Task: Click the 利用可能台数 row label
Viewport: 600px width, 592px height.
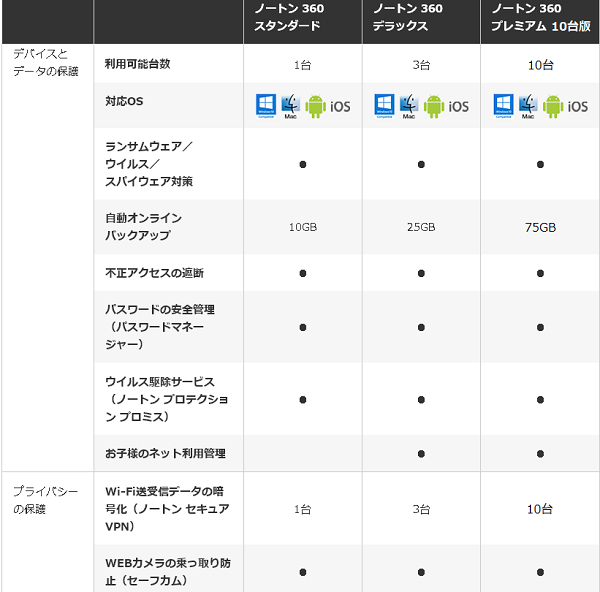Action: click(137, 64)
